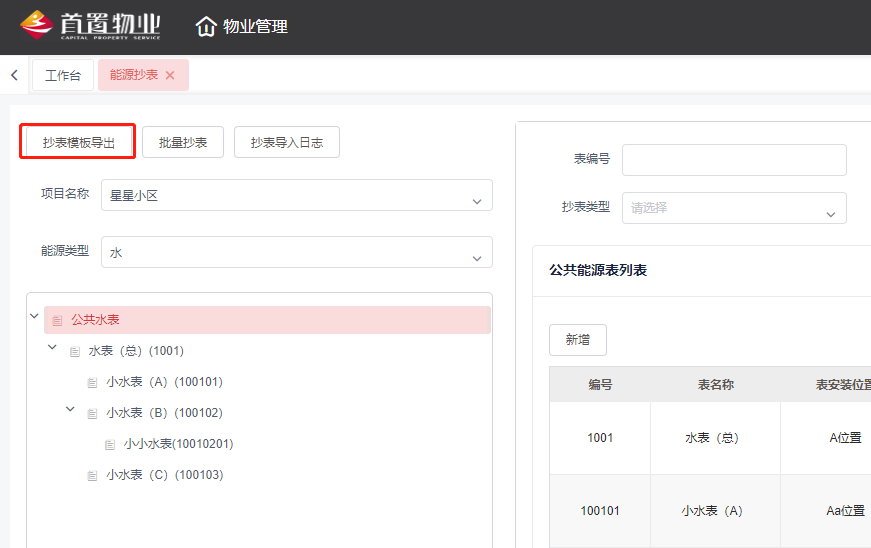Click the back arrow left of tabs

point(14,75)
